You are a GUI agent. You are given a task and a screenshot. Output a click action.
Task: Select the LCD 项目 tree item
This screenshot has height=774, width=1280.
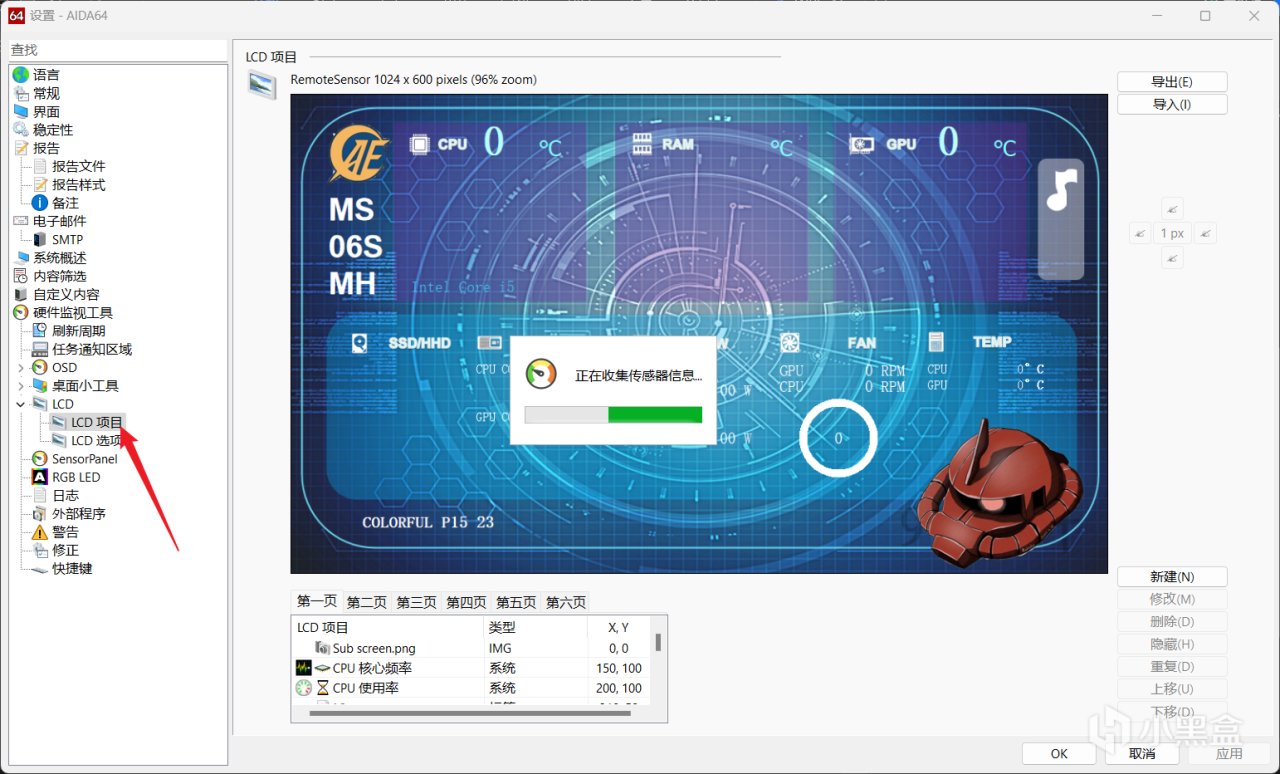click(x=97, y=423)
